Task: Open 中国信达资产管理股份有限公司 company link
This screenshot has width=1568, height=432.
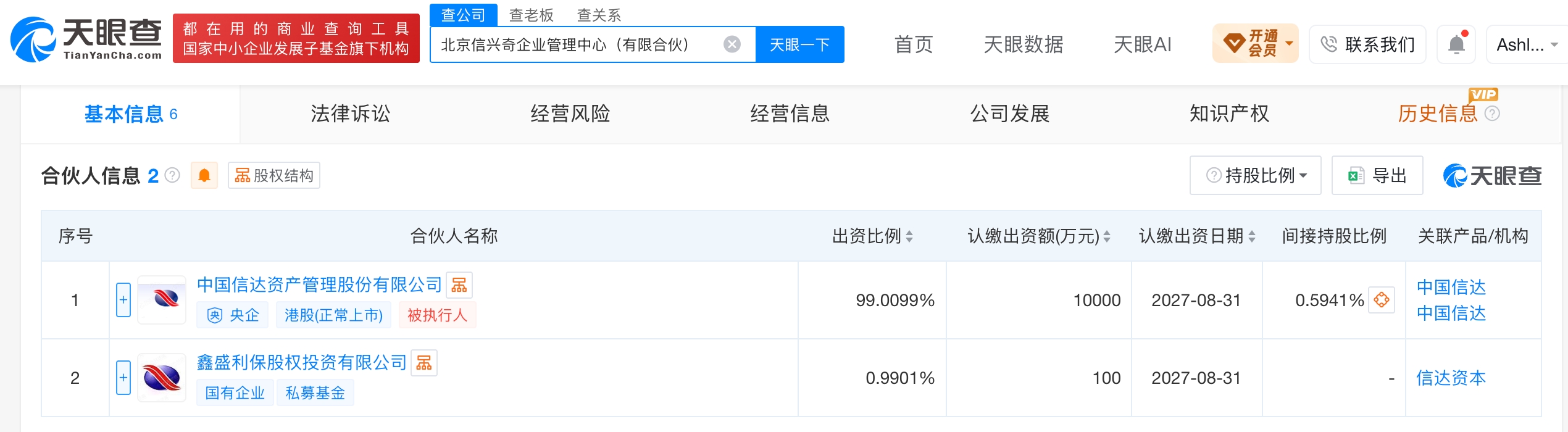Action: [x=319, y=285]
